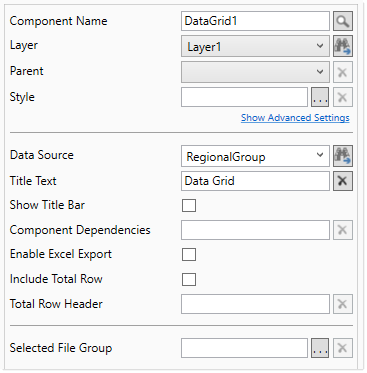The height and width of the screenshot is (373, 367).
Task: Click the Component Name field containing DataGrid1
Action: (x=255, y=21)
